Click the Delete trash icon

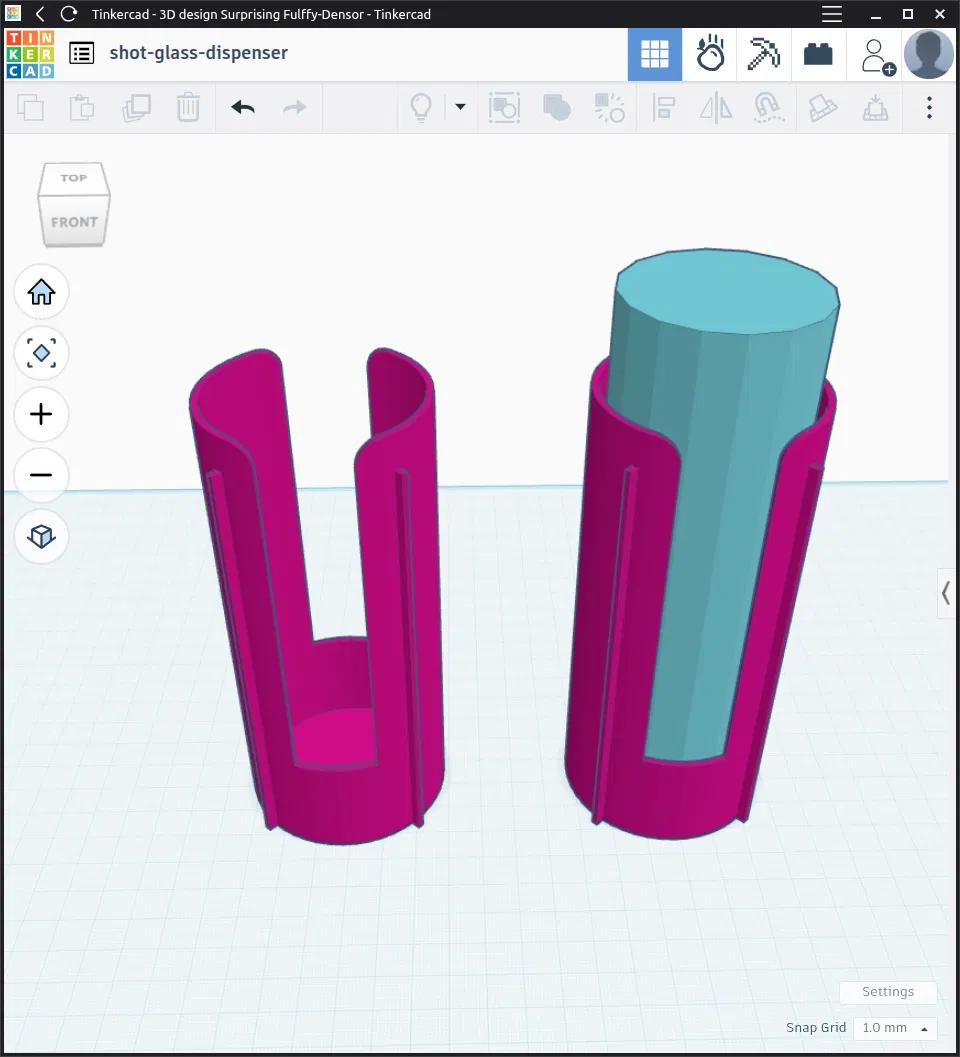tap(188, 107)
